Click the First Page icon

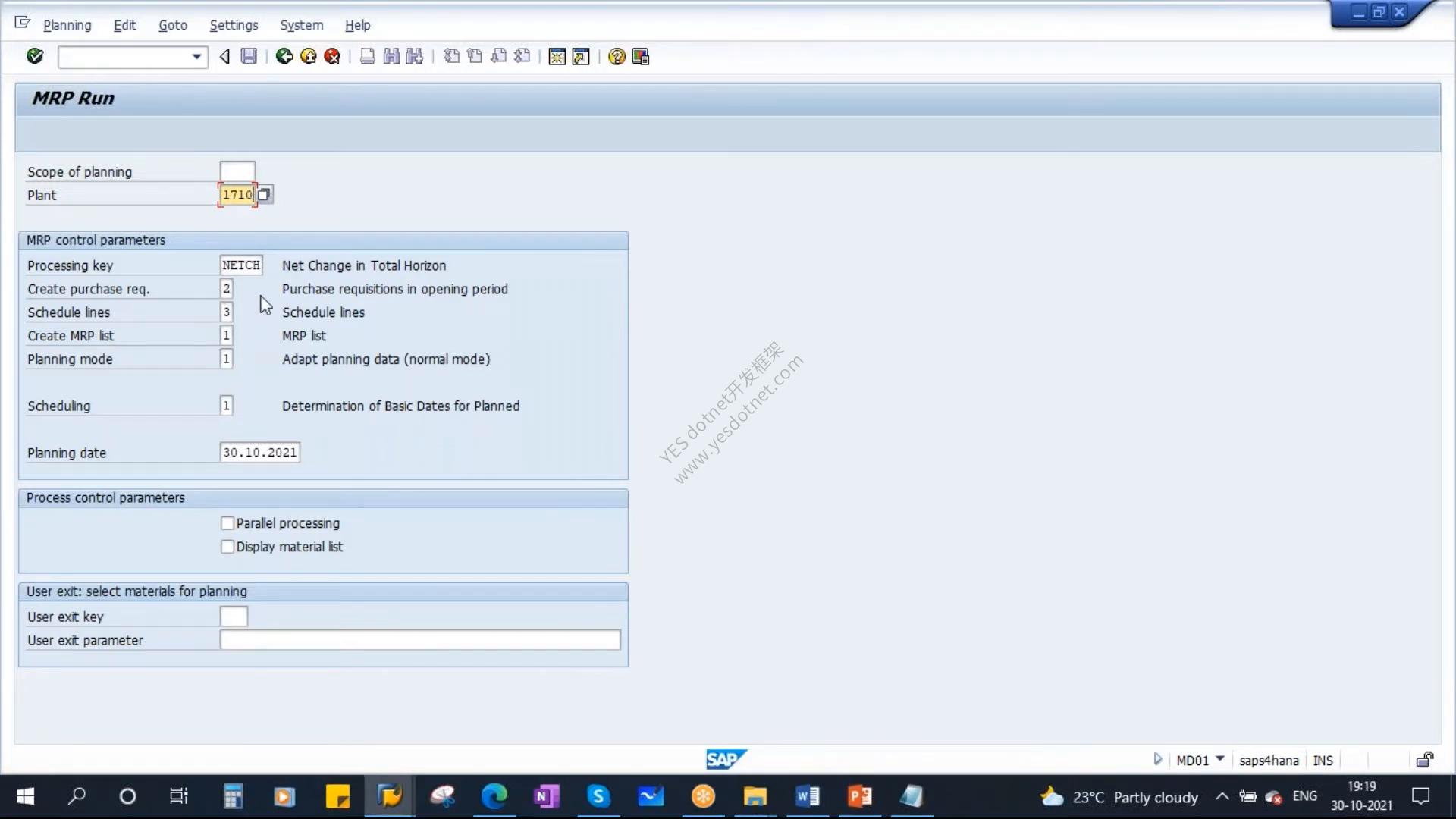click(x=451, y=56)
